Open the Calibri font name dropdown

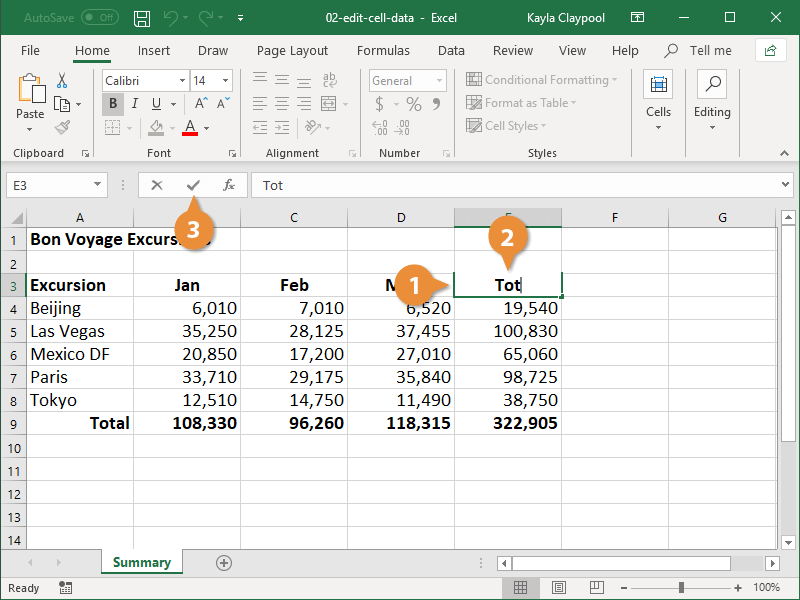(182, 81)
